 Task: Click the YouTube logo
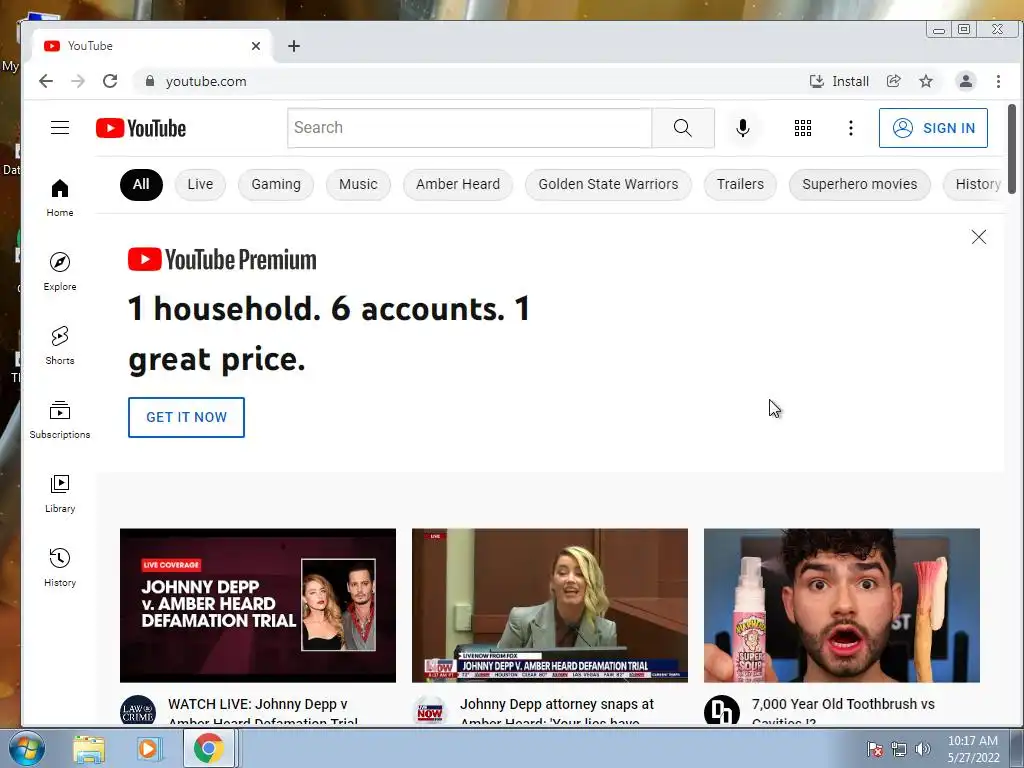(141, 128)
